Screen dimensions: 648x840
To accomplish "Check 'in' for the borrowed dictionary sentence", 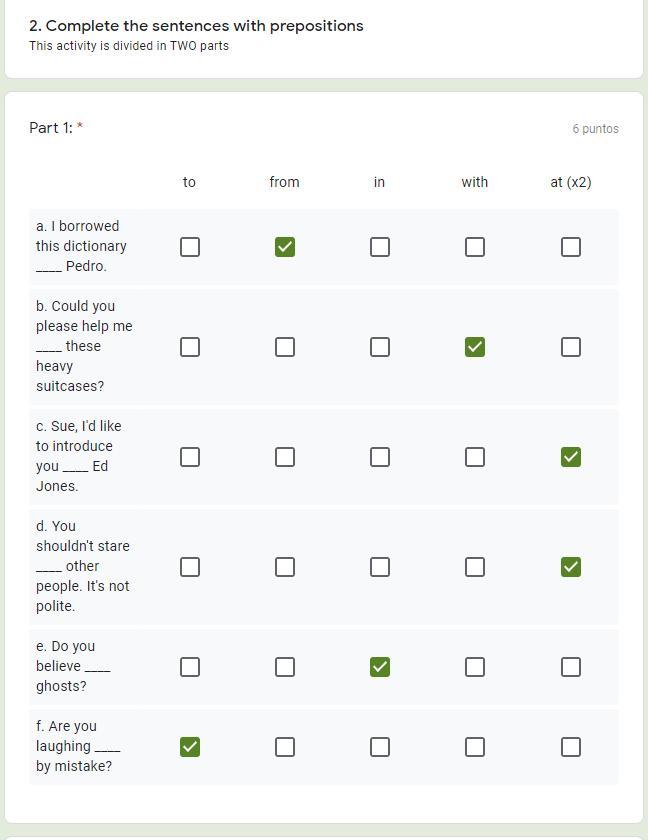I will tap(380, 247).
